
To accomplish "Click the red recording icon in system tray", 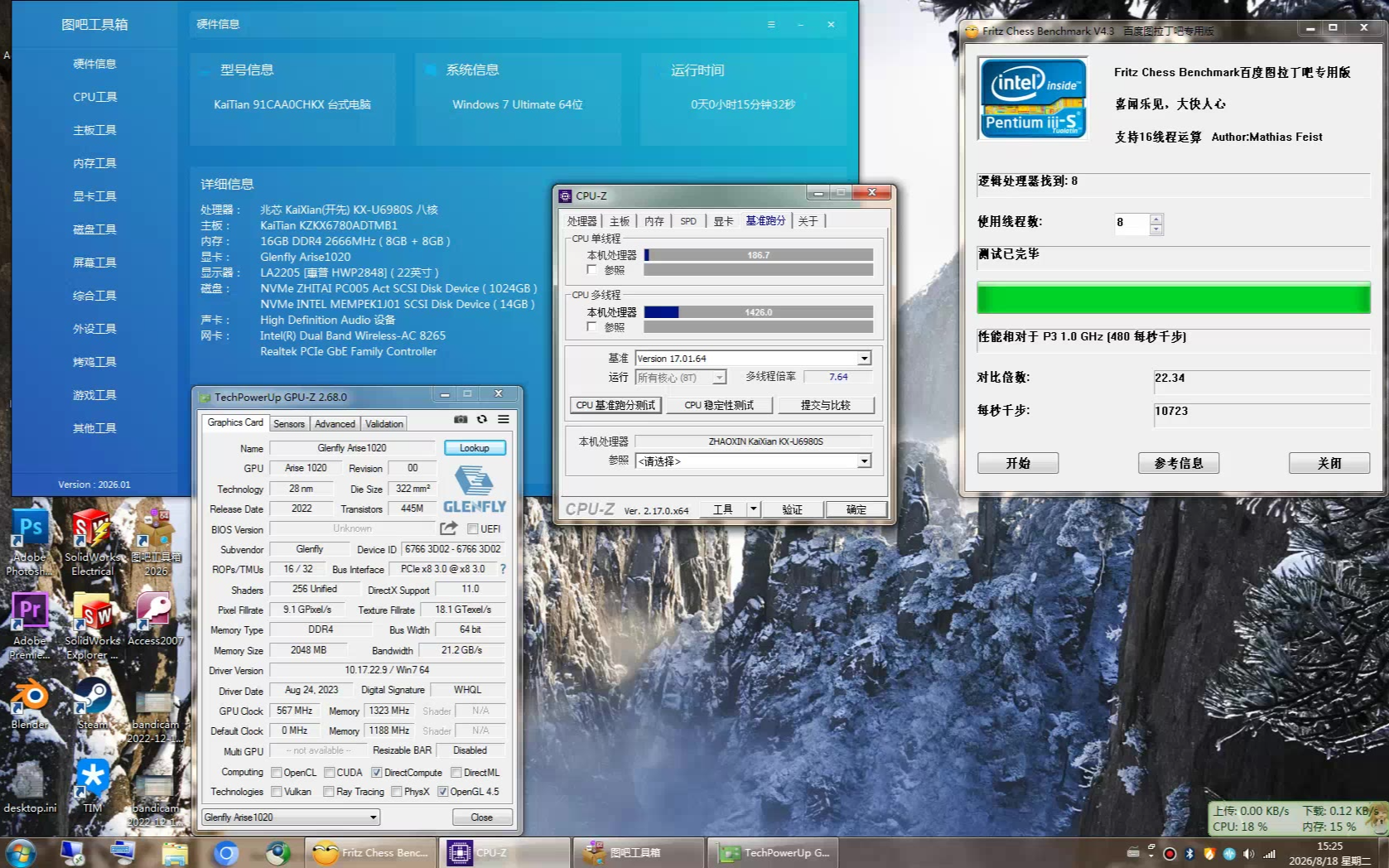I will pos(1170,854).
